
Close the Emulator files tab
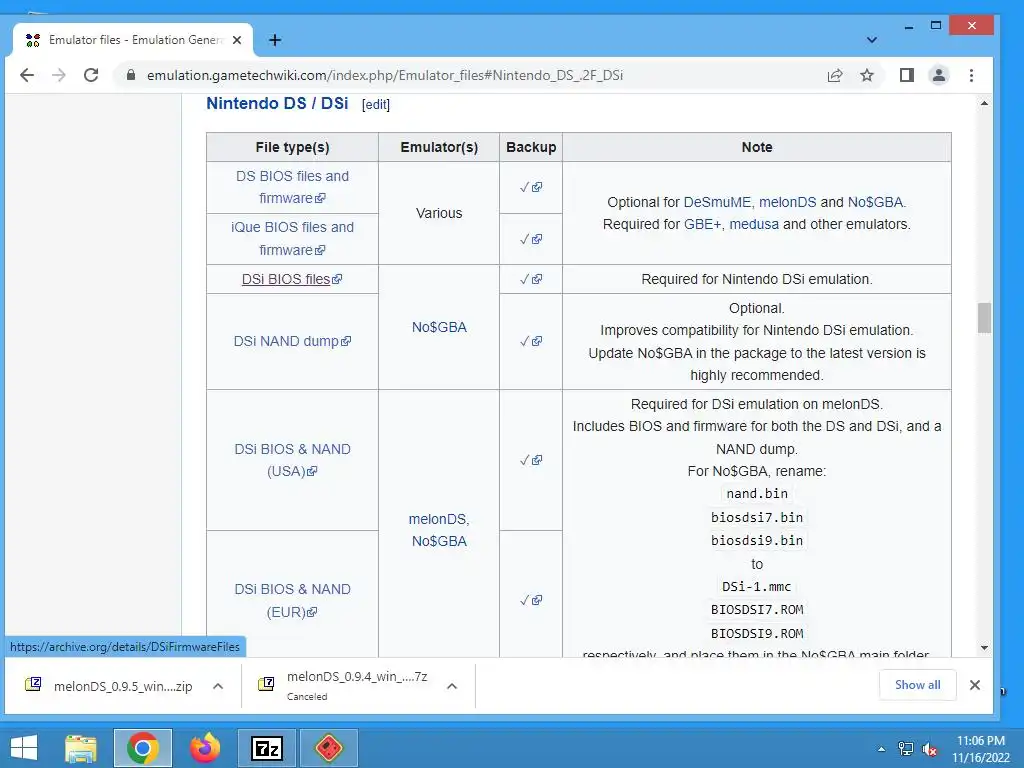click(x=237, y=40)
